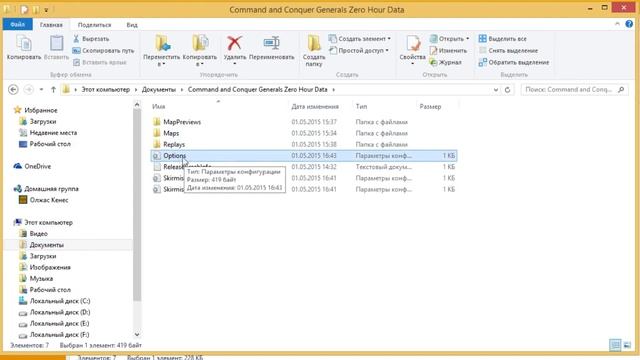Select Домашняя группа in navigation pane
Image resolution: width=640 pixels, height=360 pixels.
(x=51, y=189)
